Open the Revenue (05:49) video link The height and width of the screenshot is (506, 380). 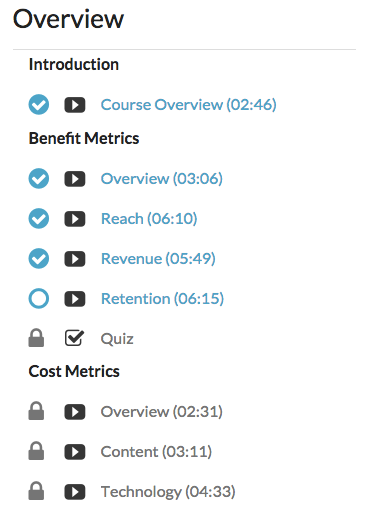[158, 259]
